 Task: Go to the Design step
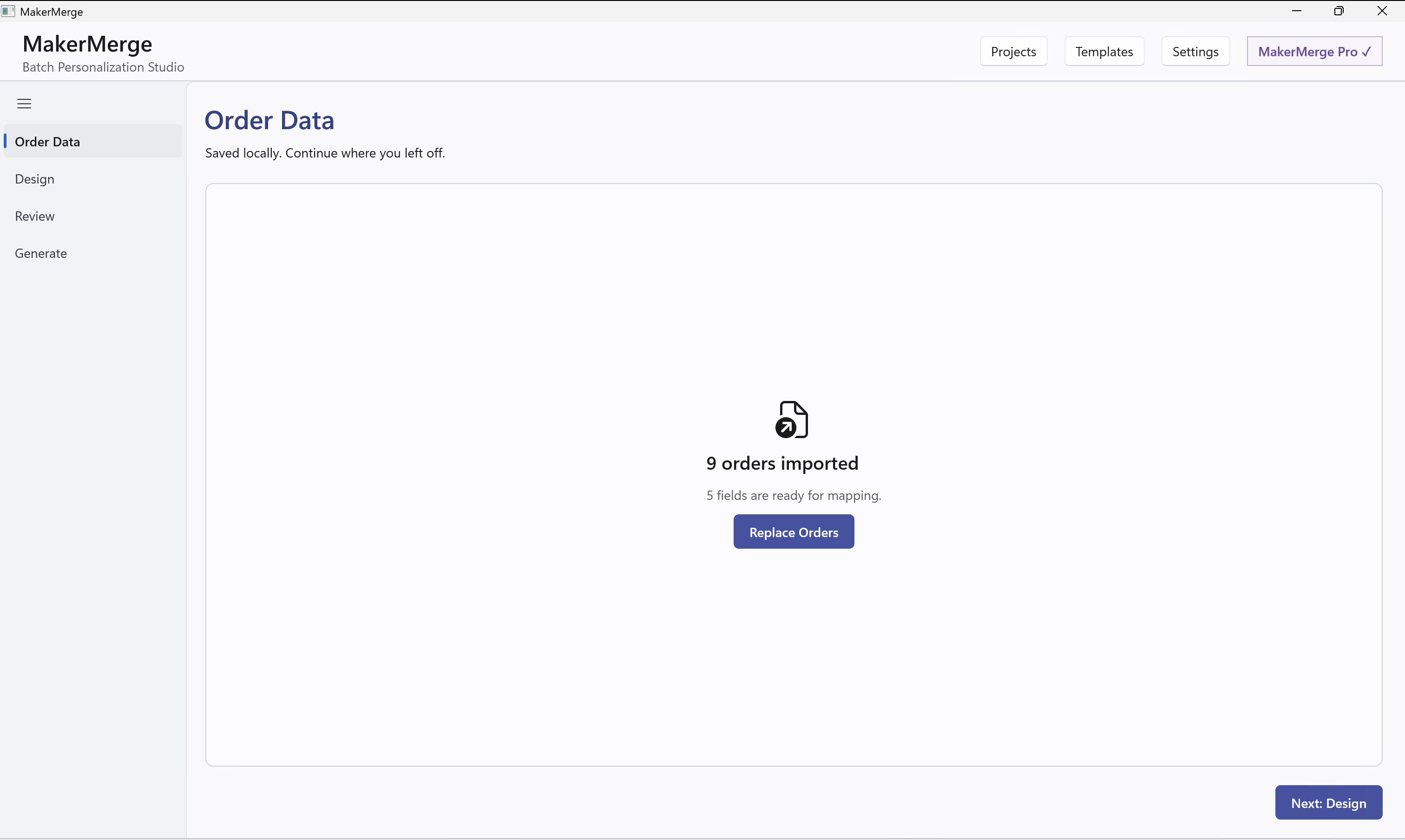93,179
